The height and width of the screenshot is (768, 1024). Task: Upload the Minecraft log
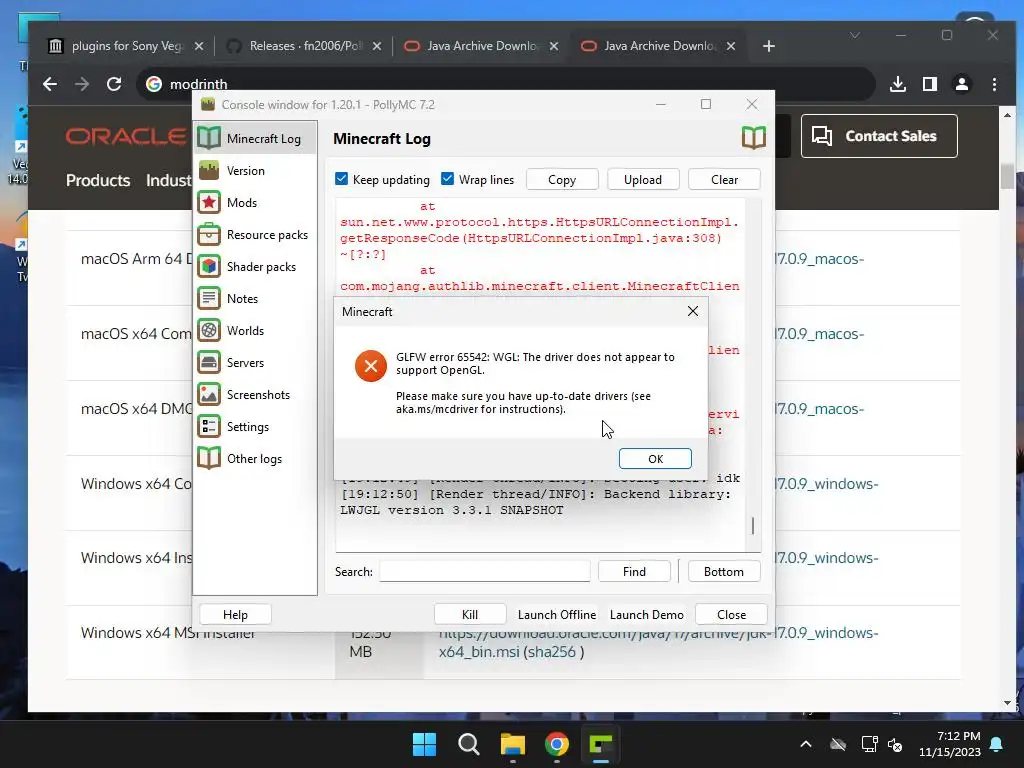(x=643, y=180)
